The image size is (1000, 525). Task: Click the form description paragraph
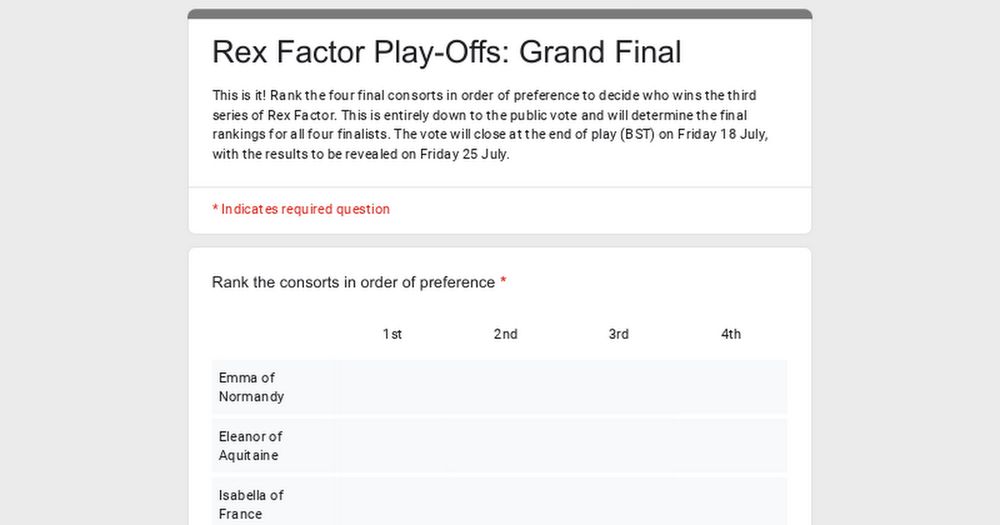pyautogui.click(x=490, y=124)
